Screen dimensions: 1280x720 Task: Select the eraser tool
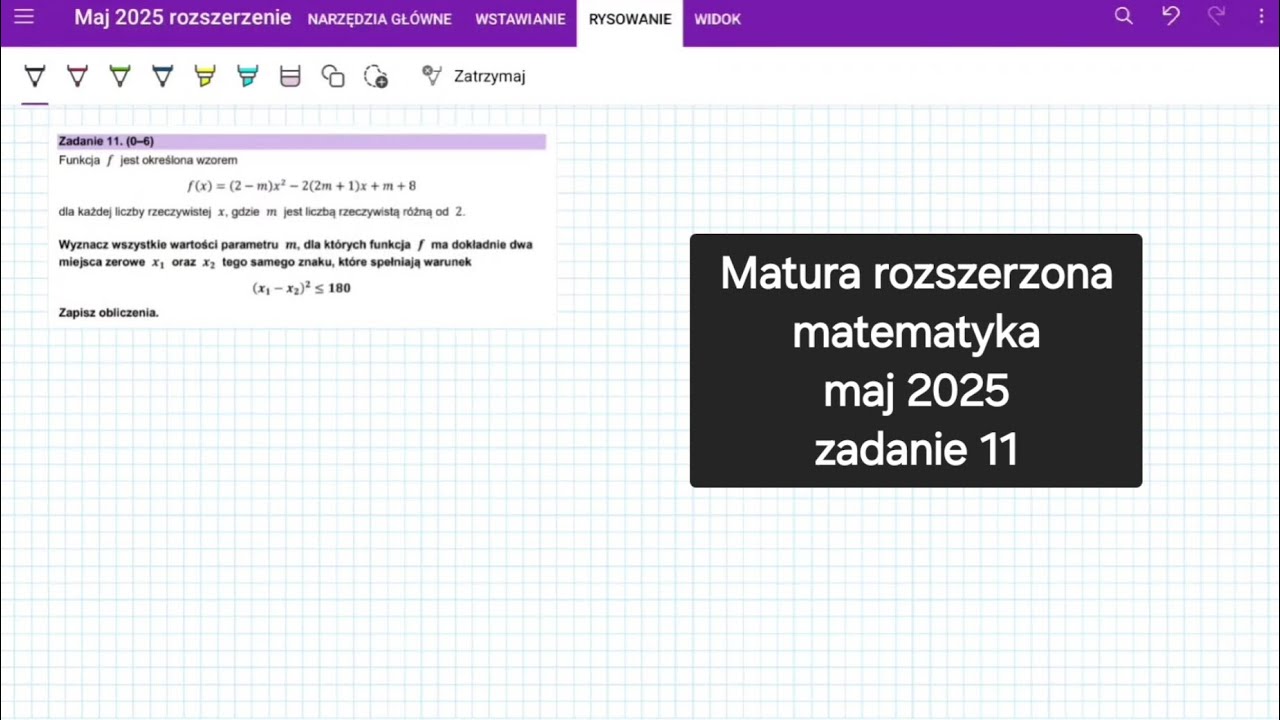coord(290,76)
